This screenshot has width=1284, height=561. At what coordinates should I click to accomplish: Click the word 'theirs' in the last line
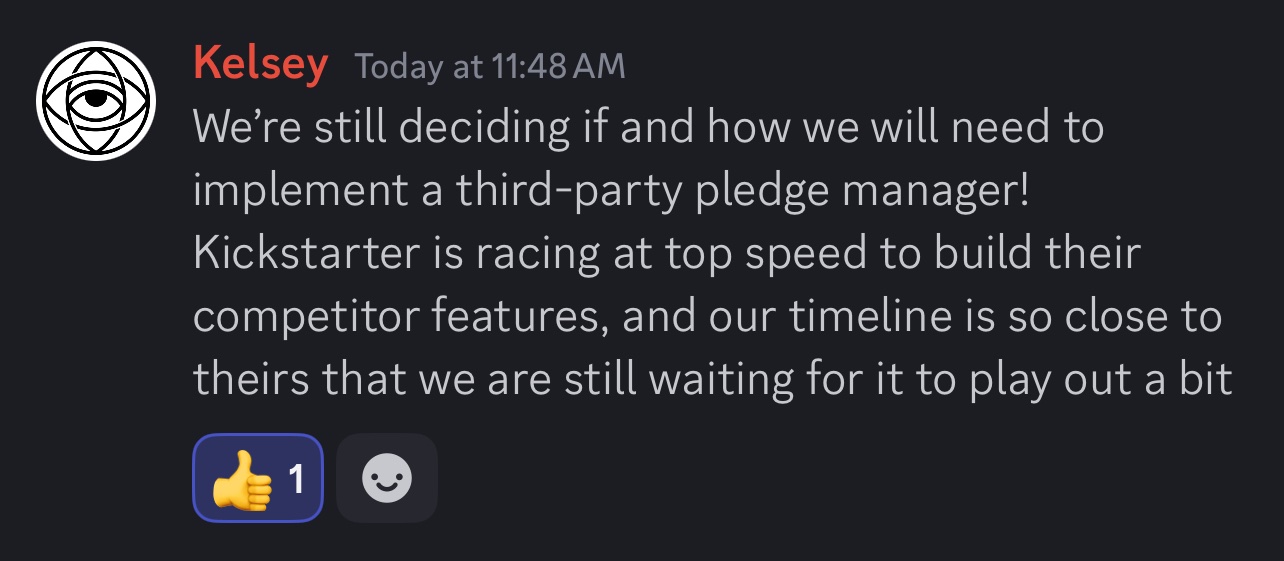[x=245, y=380]
